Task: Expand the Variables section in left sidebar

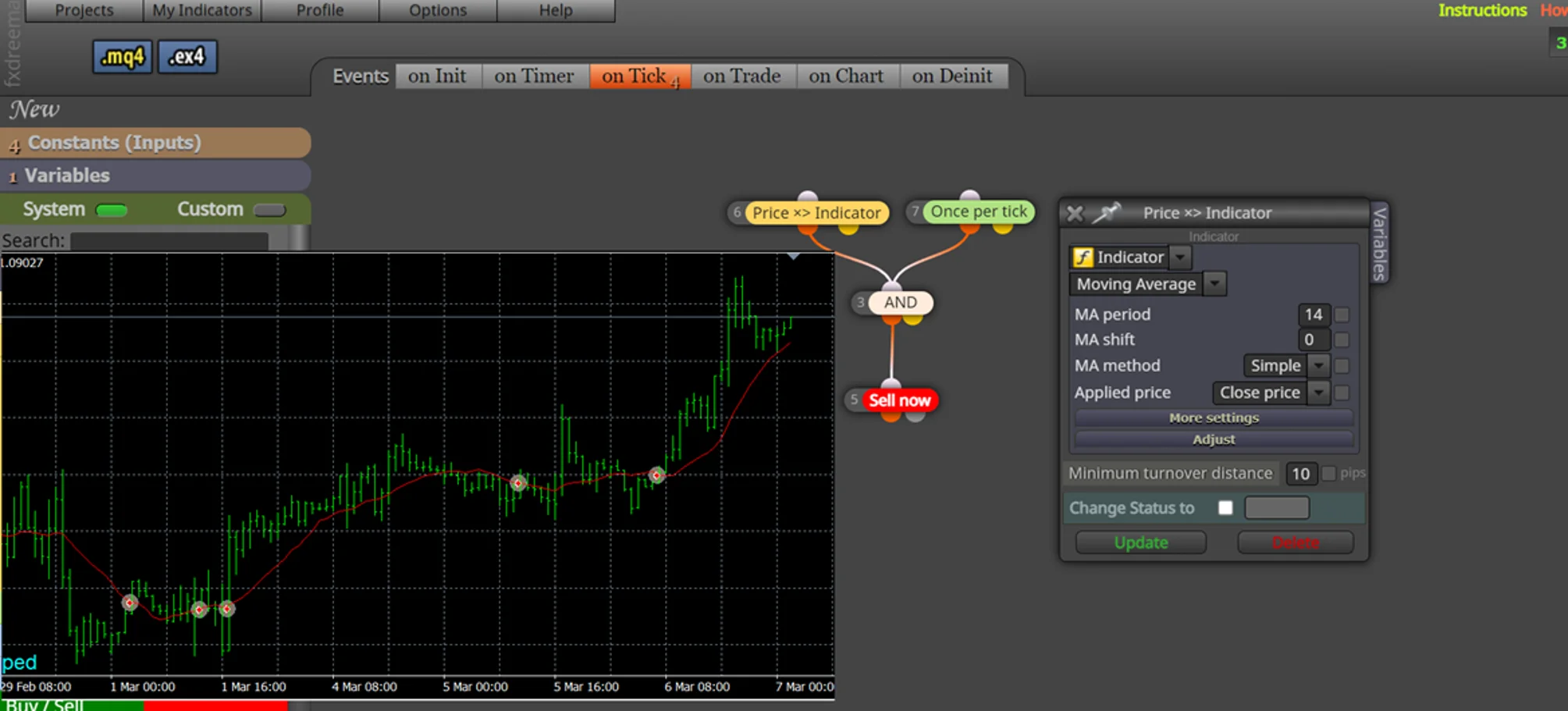Action: point(155,176)
